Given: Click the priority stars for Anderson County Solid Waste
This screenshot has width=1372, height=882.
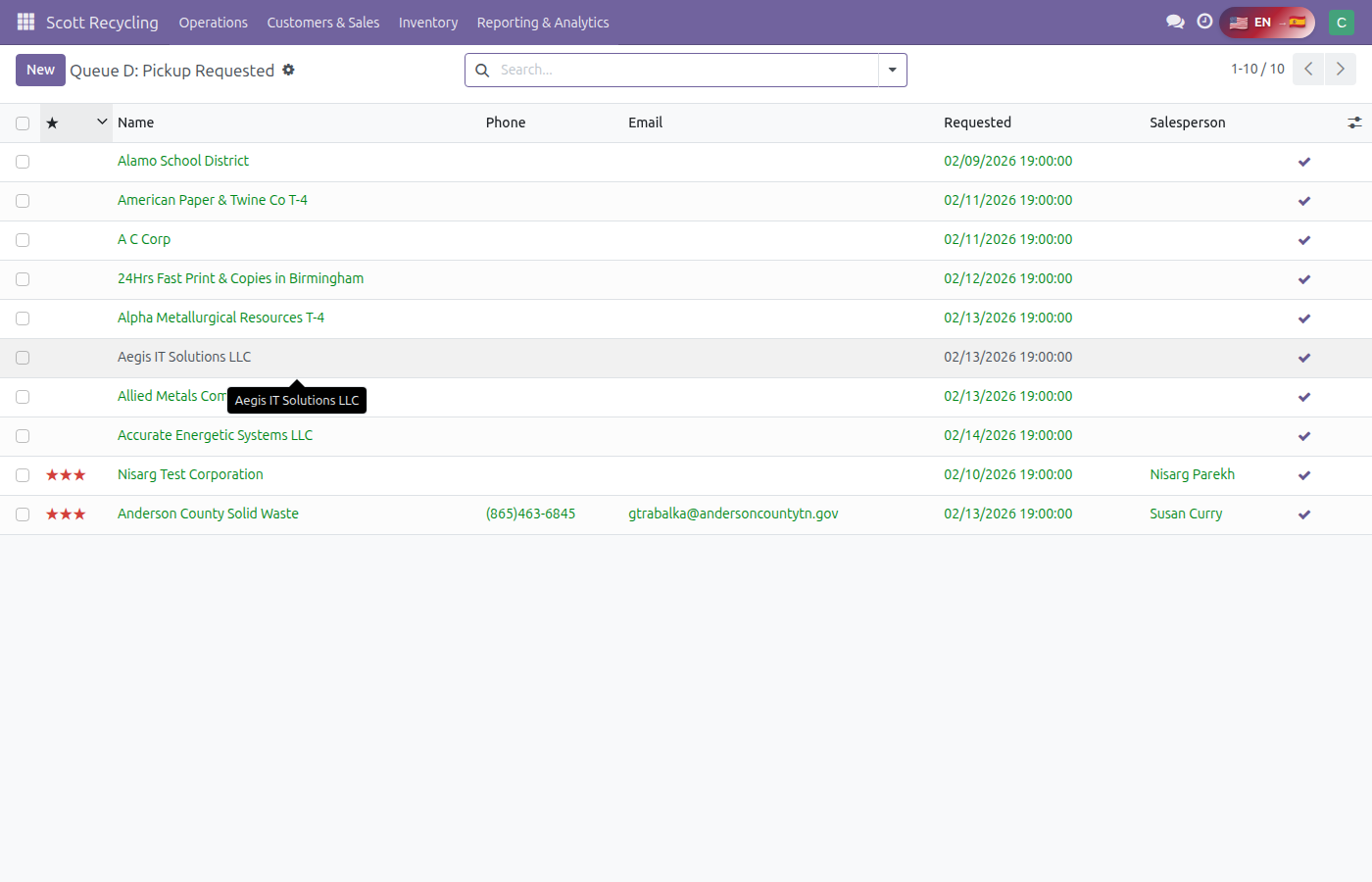Looking at the screenshot, I should pyautogui.click(x=66, y=514).
